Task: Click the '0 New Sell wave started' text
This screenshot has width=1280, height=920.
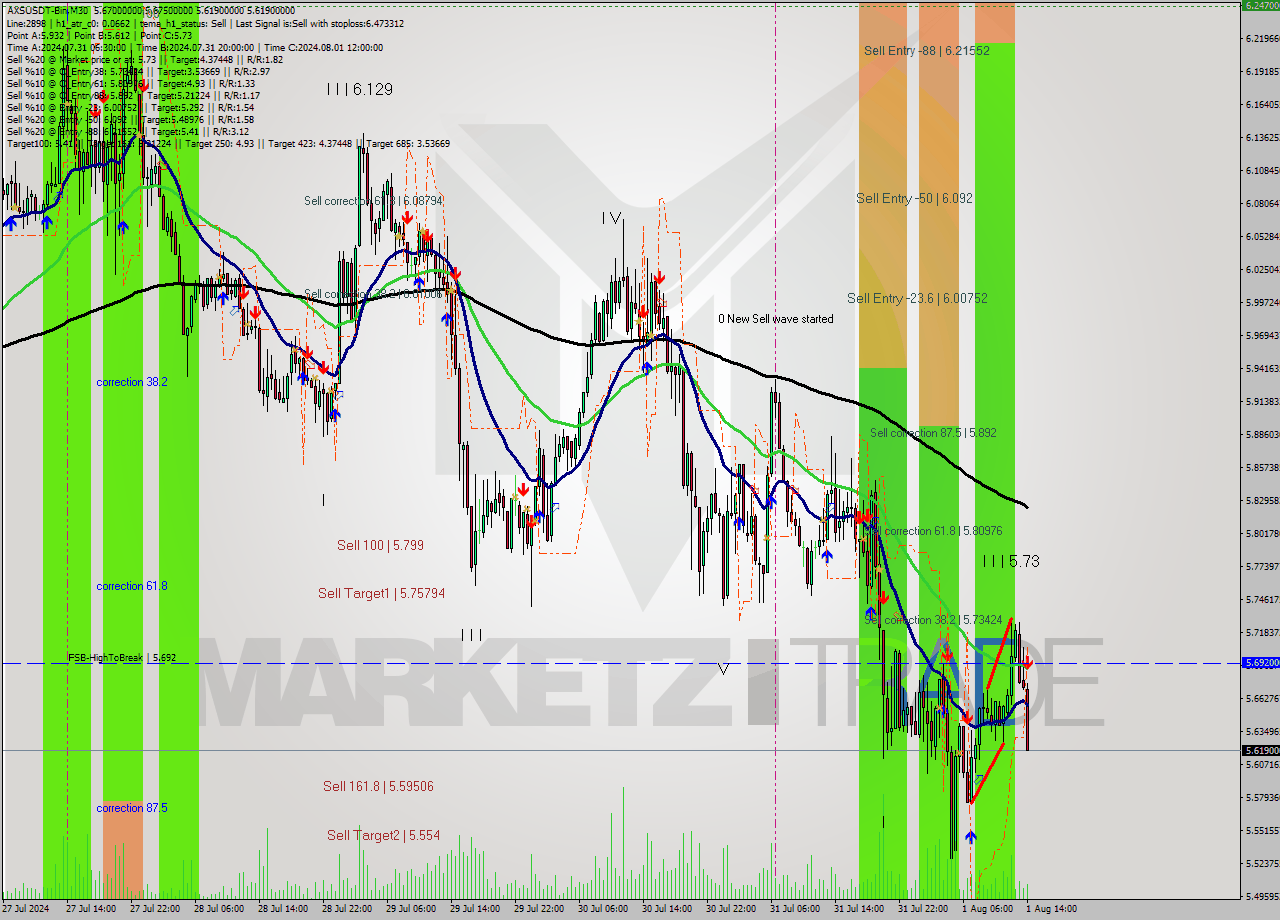Action: (x=775, y=319)
